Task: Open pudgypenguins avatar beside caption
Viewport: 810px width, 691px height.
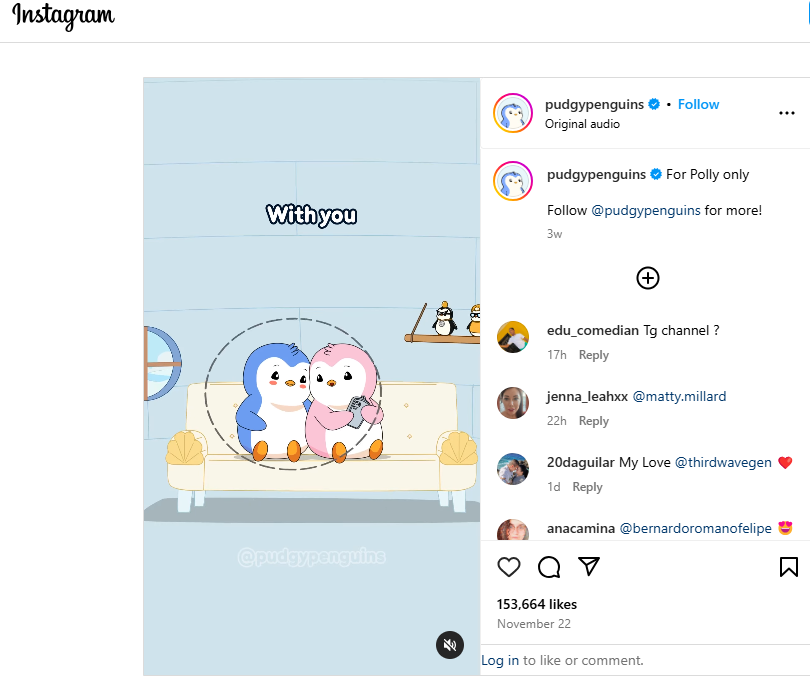Action: point(513,181)
